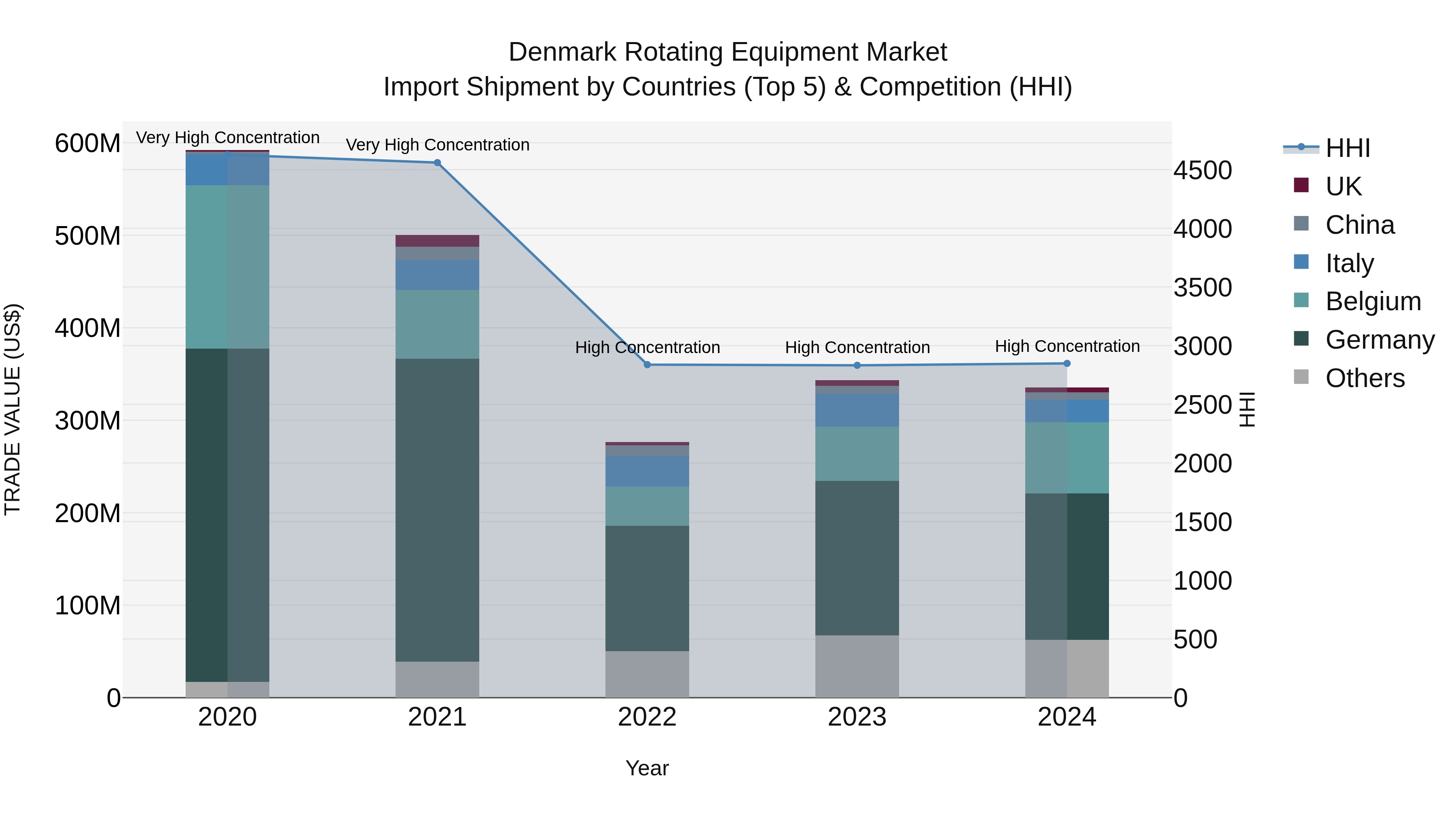Click the UK maroon legend swatch
The height and width of the screenshot is (819, 1456).
[1301, 185]
